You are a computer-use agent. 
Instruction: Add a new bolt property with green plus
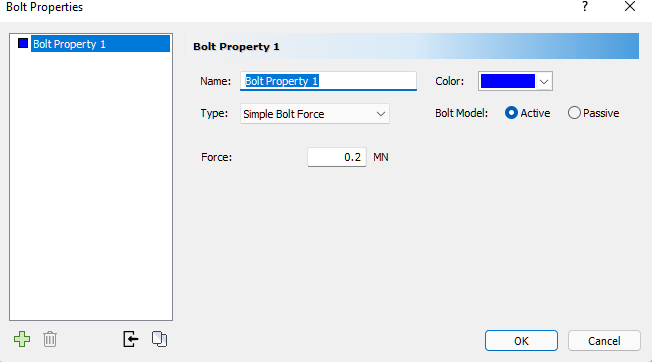click(x=22, y=339)
